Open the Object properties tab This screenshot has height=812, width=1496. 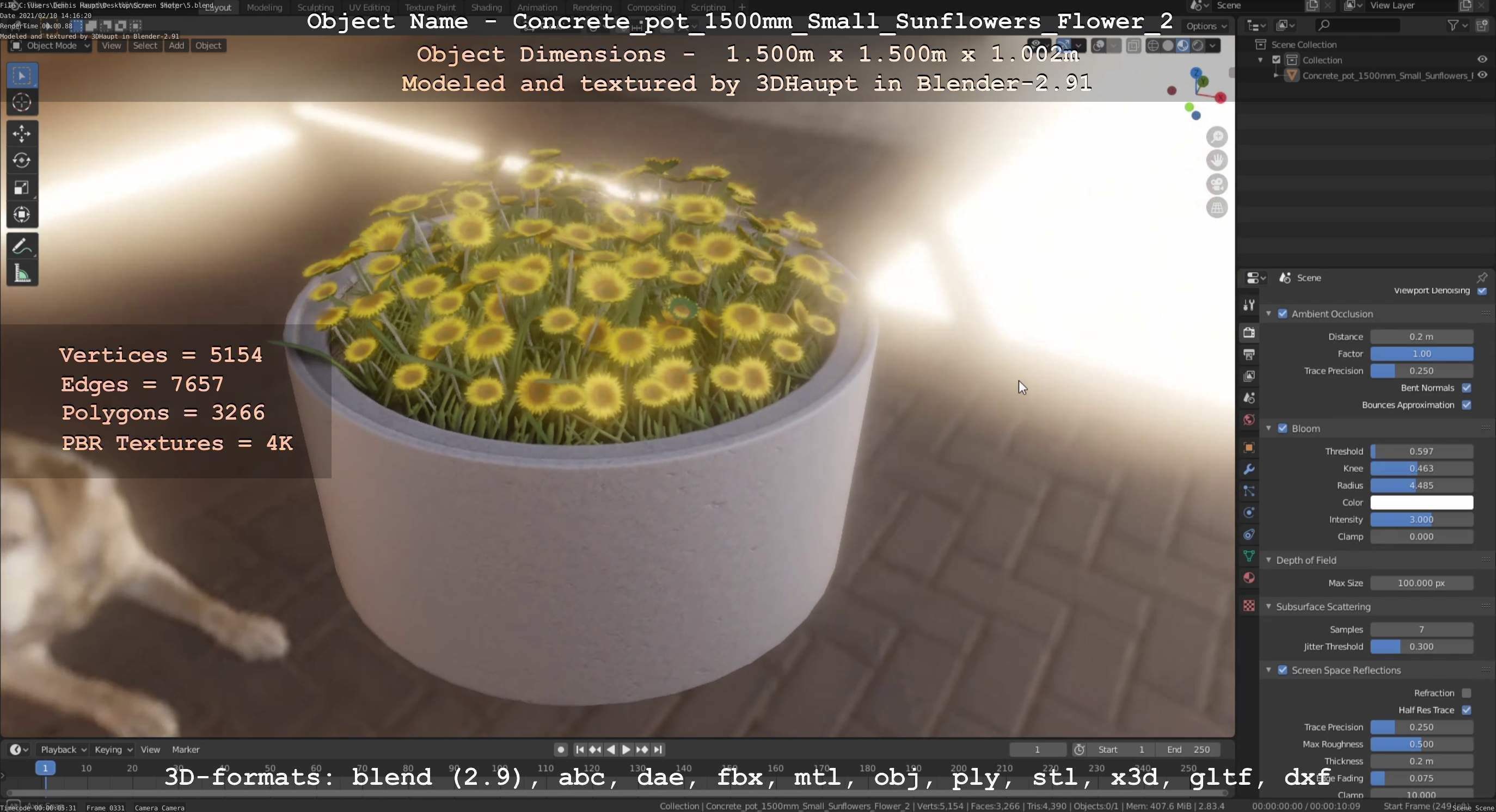1249,447
